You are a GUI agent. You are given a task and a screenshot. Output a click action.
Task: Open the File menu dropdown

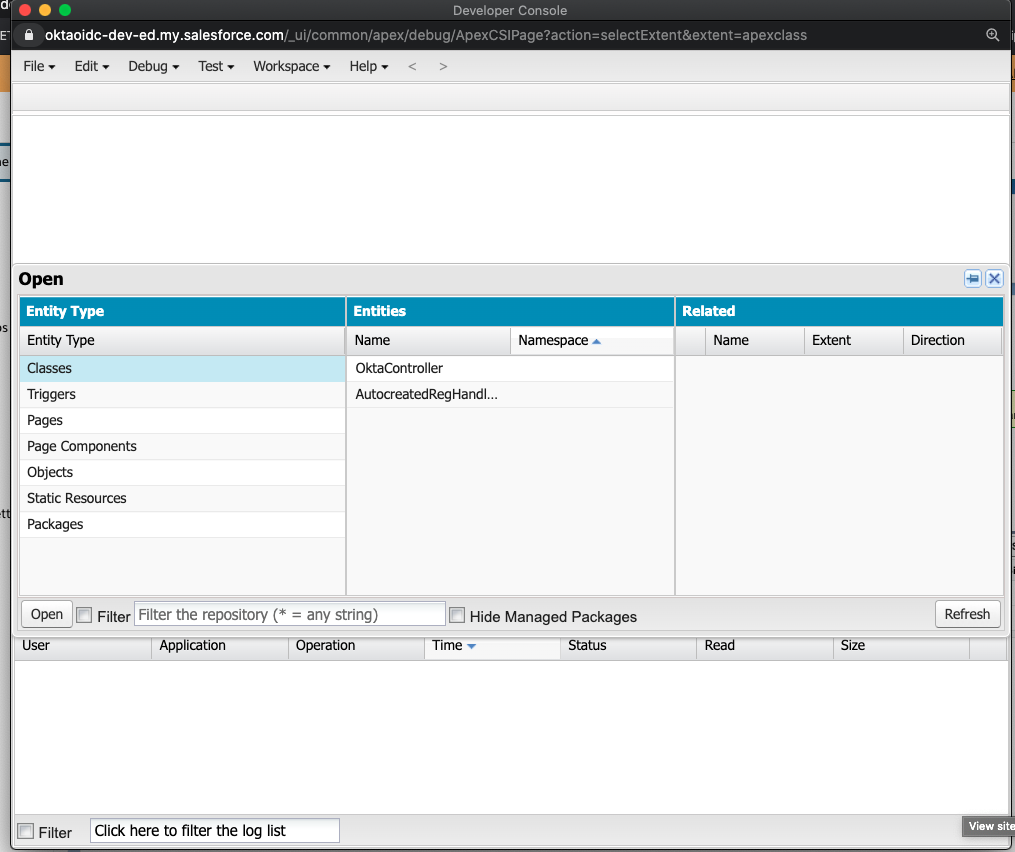(38, 66)
